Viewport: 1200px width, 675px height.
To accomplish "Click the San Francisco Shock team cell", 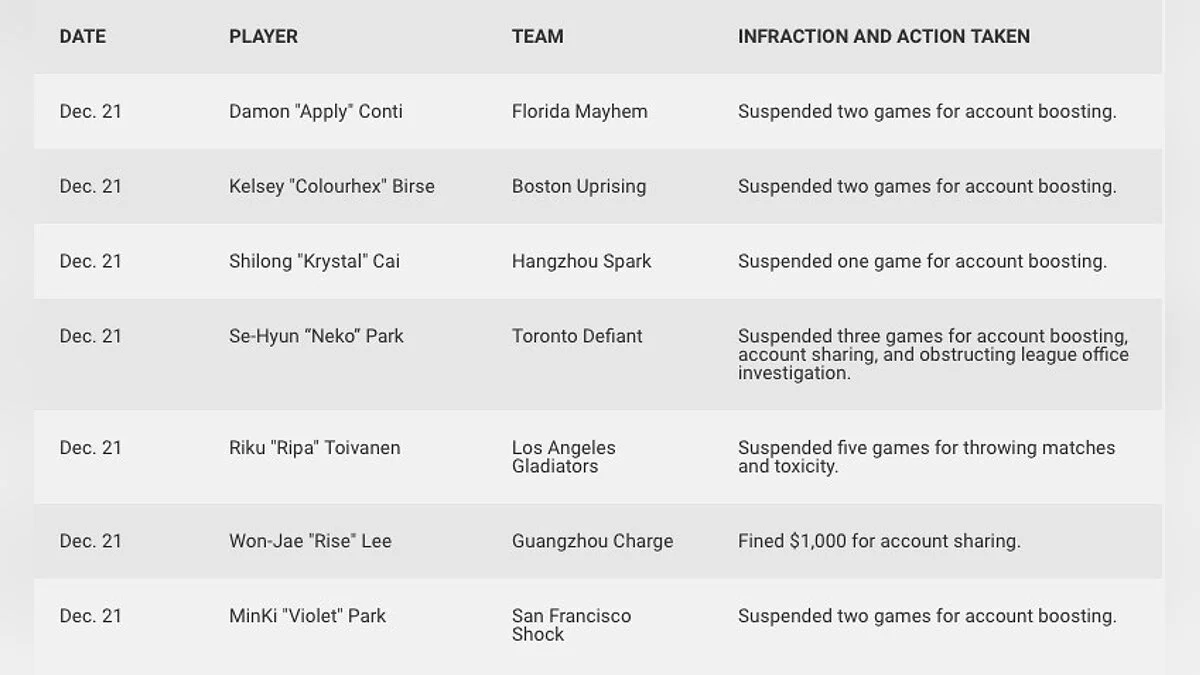I will pos(571,625).
